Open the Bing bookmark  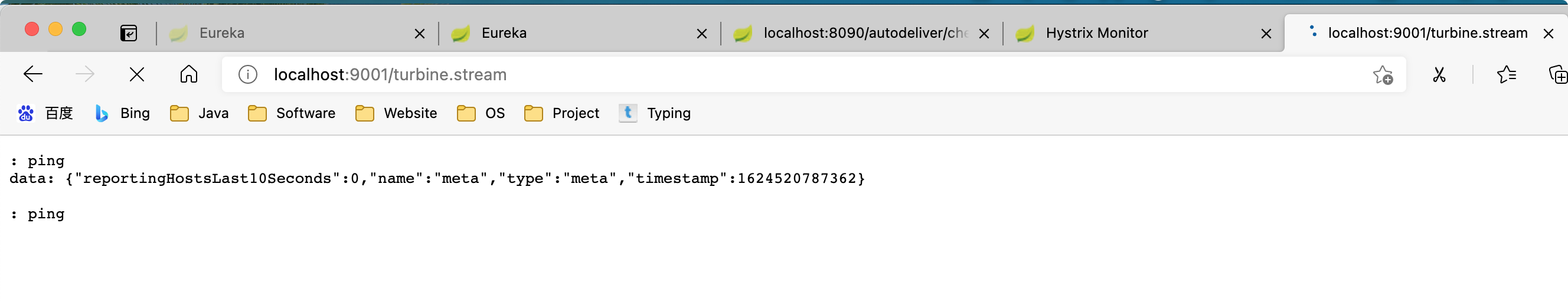tap(122, 113)
